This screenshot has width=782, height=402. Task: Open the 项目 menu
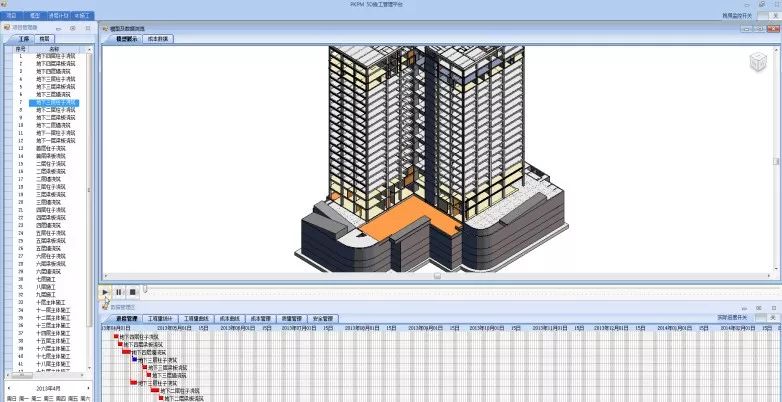pos(11,16)
